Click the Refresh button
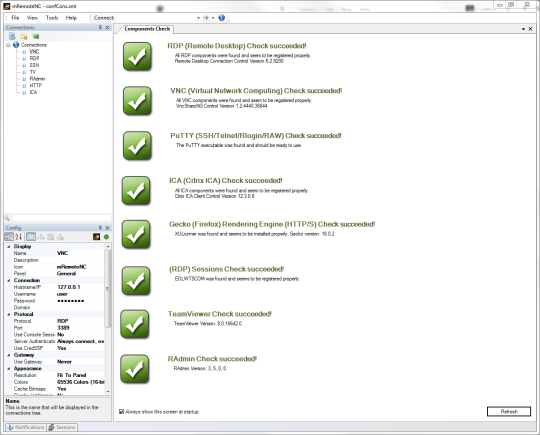Image resolution: width=540 pixels, height=435 pixels. pyautogui.click(x=509, y=412)
